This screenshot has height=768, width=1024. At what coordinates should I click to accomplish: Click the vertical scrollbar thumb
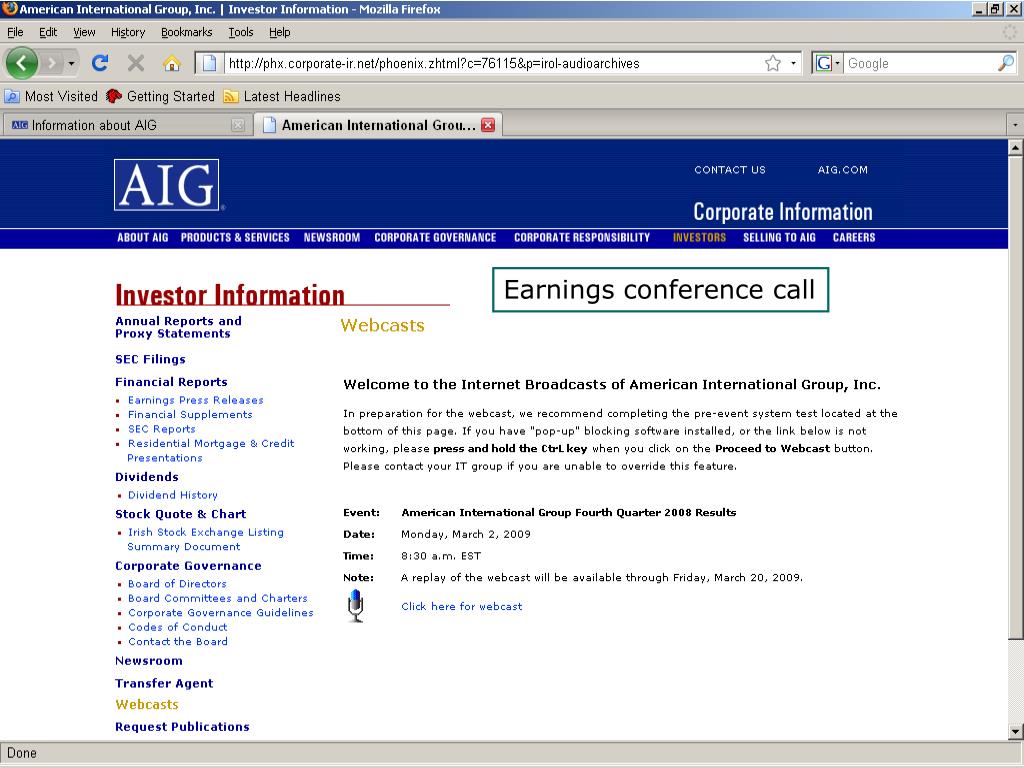click(x=1016, y=398)
